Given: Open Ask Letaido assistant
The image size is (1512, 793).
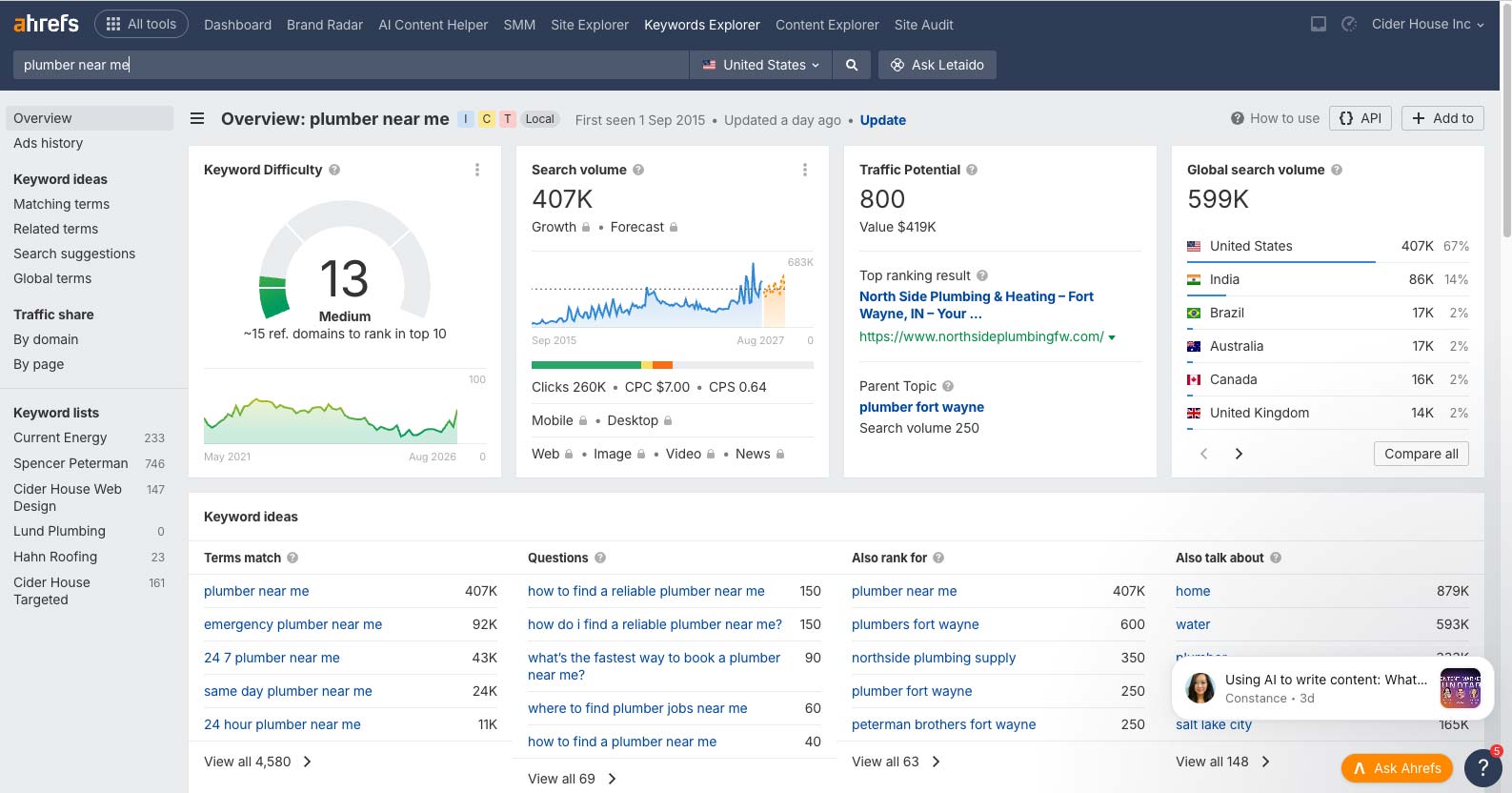Looking at the screenshot, I should [x=937, y=65].
